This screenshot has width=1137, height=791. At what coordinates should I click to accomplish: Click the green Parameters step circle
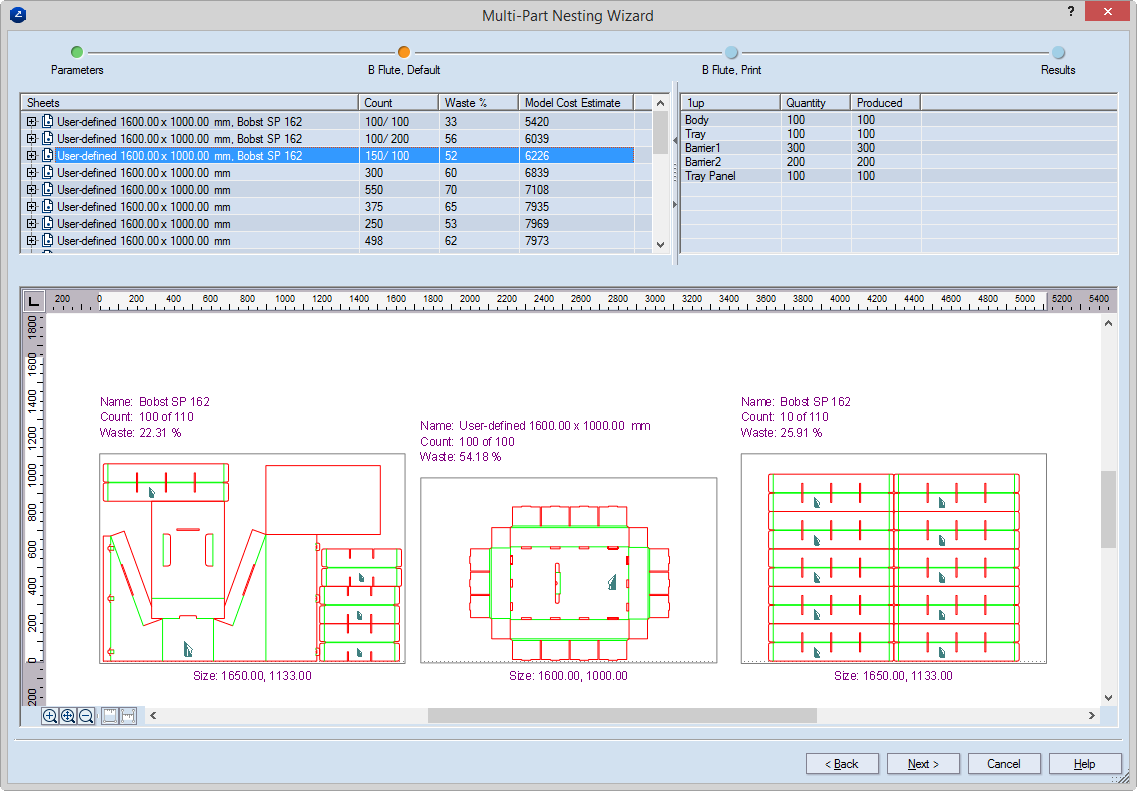[x=77, y=52]
